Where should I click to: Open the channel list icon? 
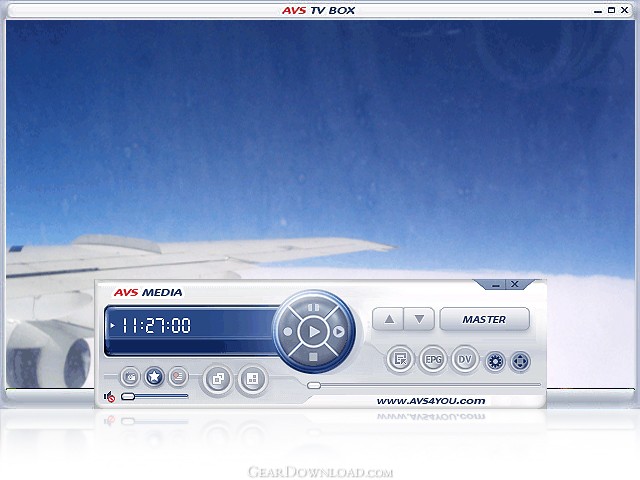[x=400, y=360]
